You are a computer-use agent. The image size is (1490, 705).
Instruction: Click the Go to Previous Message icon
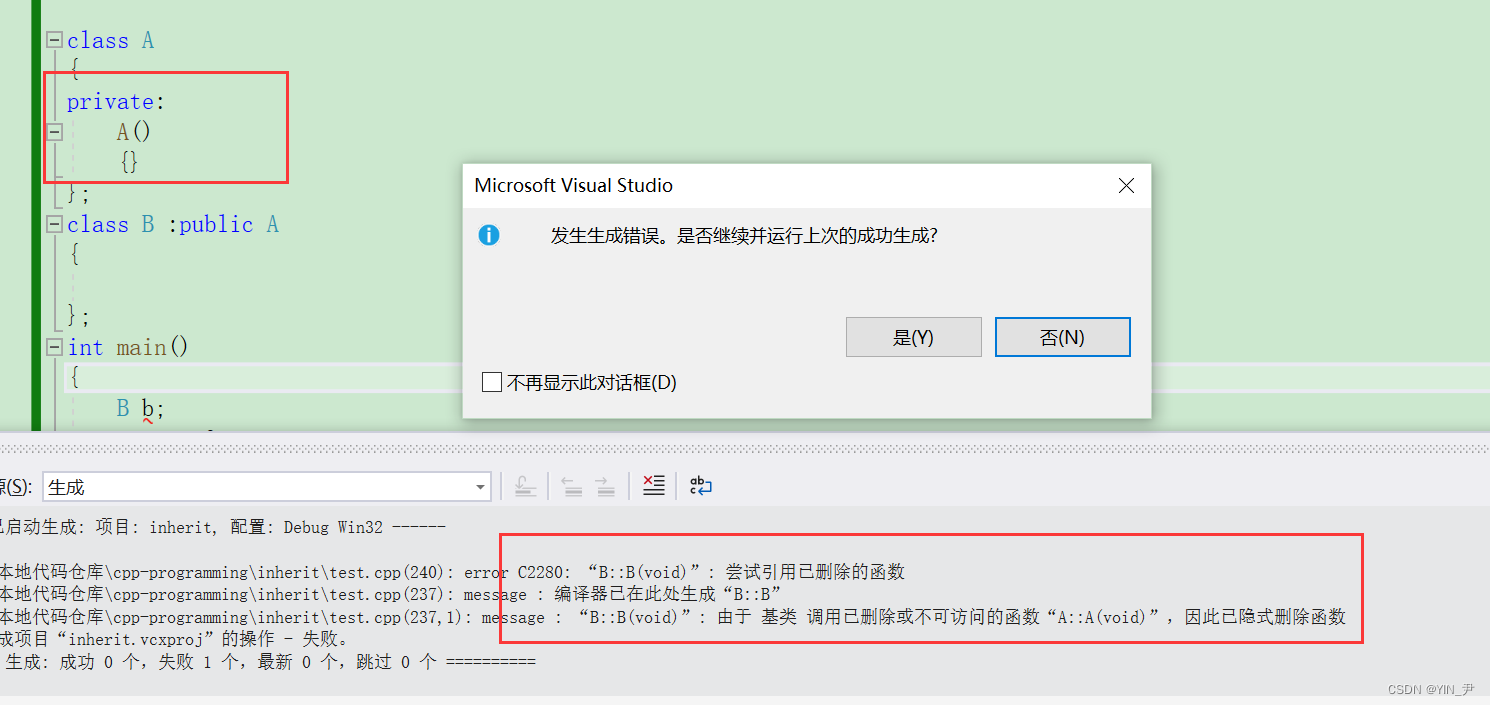571,486
